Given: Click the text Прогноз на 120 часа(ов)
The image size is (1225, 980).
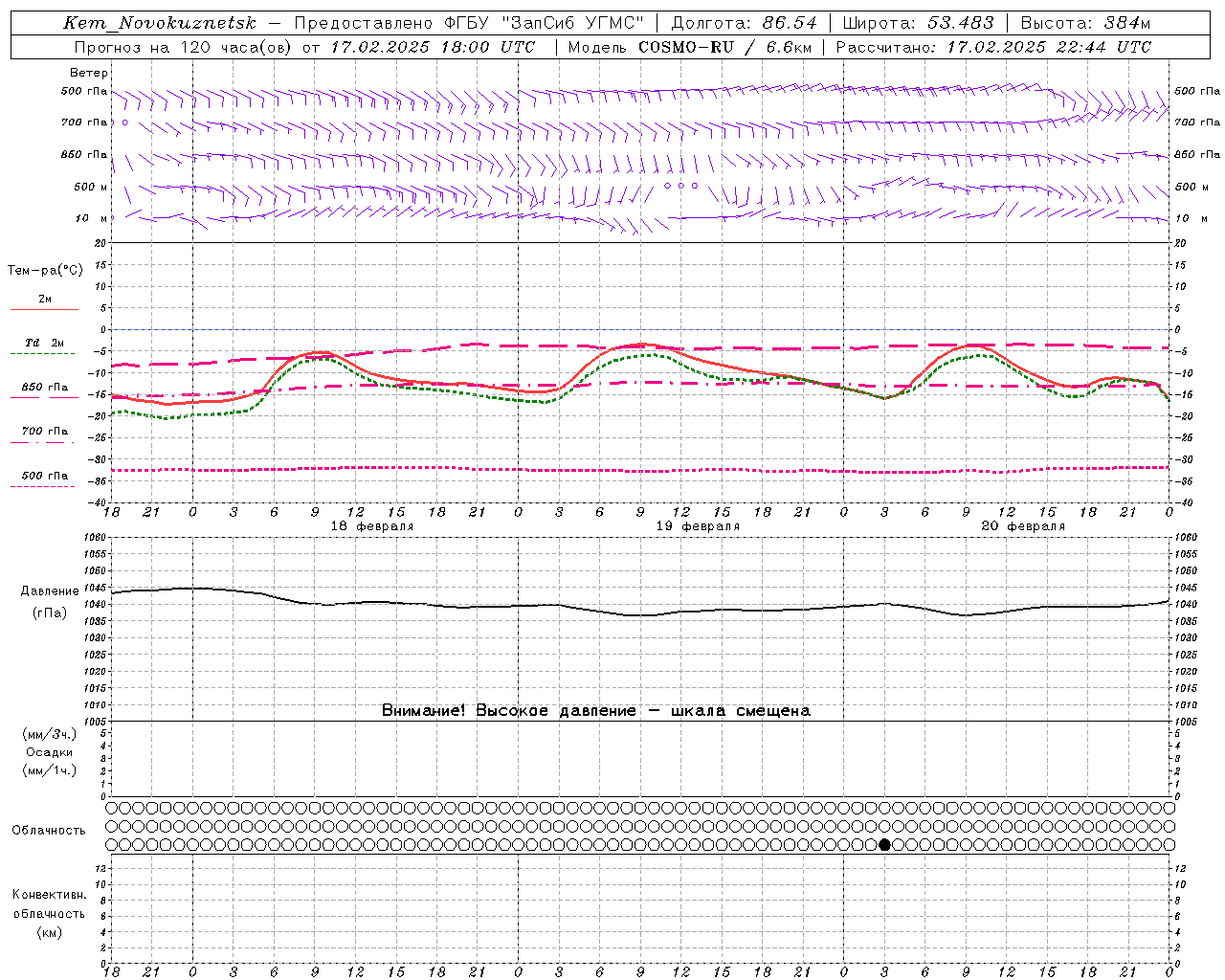Looking at the screenshot, I should click(184, 47).
